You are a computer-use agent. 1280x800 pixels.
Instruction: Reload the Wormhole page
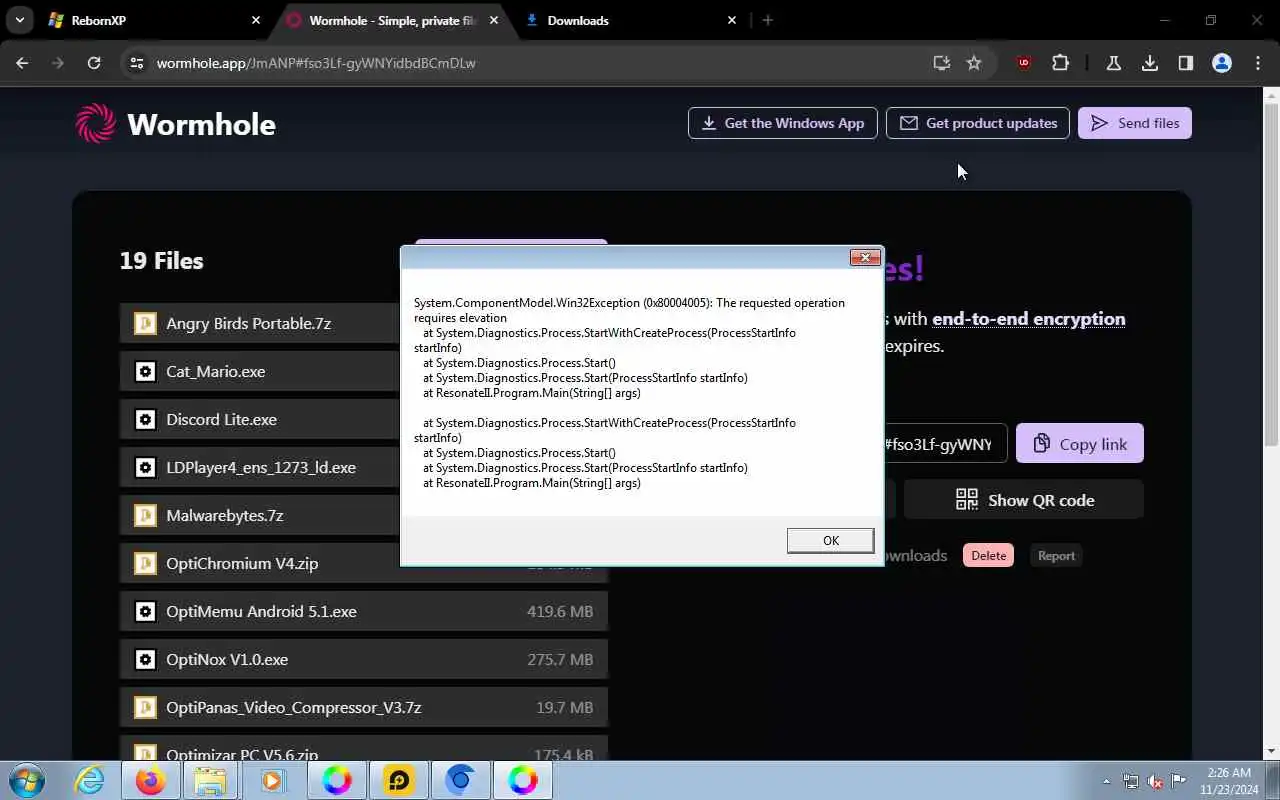coord(94,63)
